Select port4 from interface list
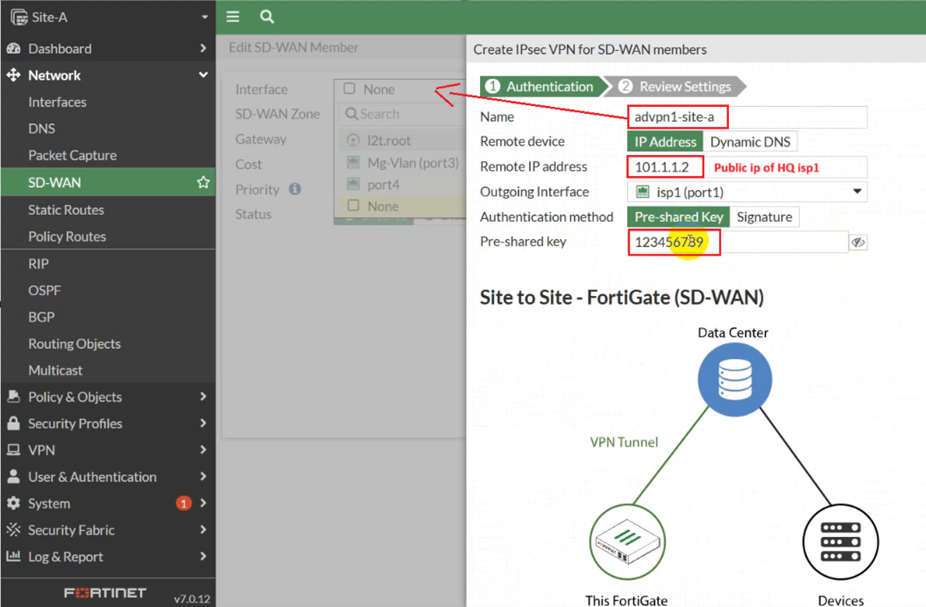 [x=403, y=184]
